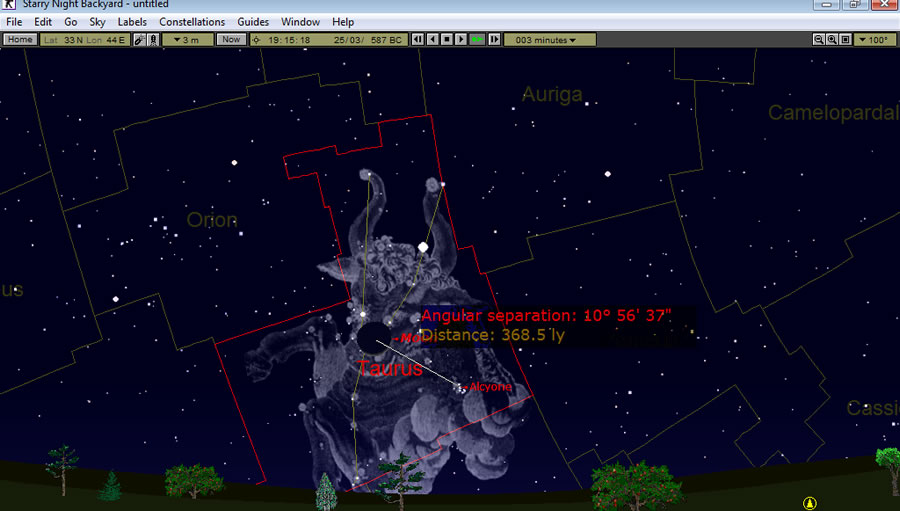The image size is (900, 511).
Task: Open the Help menu
Action: pyautogui.click(x=343, y=22)
